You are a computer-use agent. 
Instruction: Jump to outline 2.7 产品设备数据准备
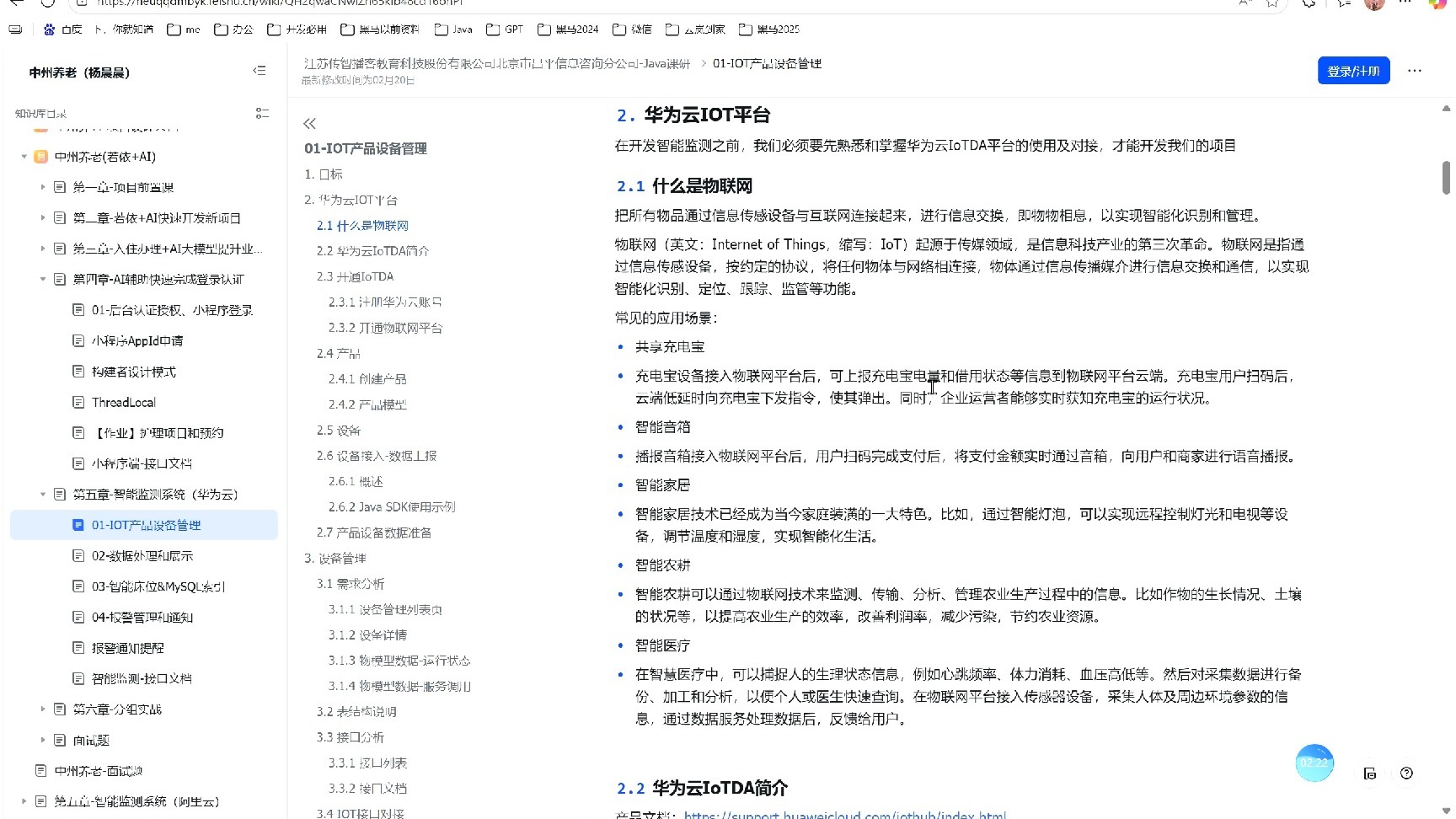click(374, 533)
